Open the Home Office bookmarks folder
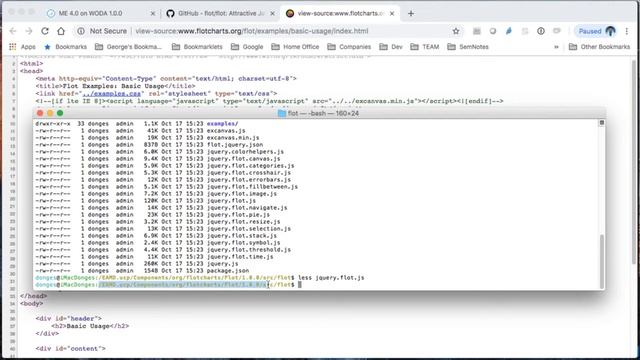The width and height of the screenshot is (640, 360). tap(295, 47)
